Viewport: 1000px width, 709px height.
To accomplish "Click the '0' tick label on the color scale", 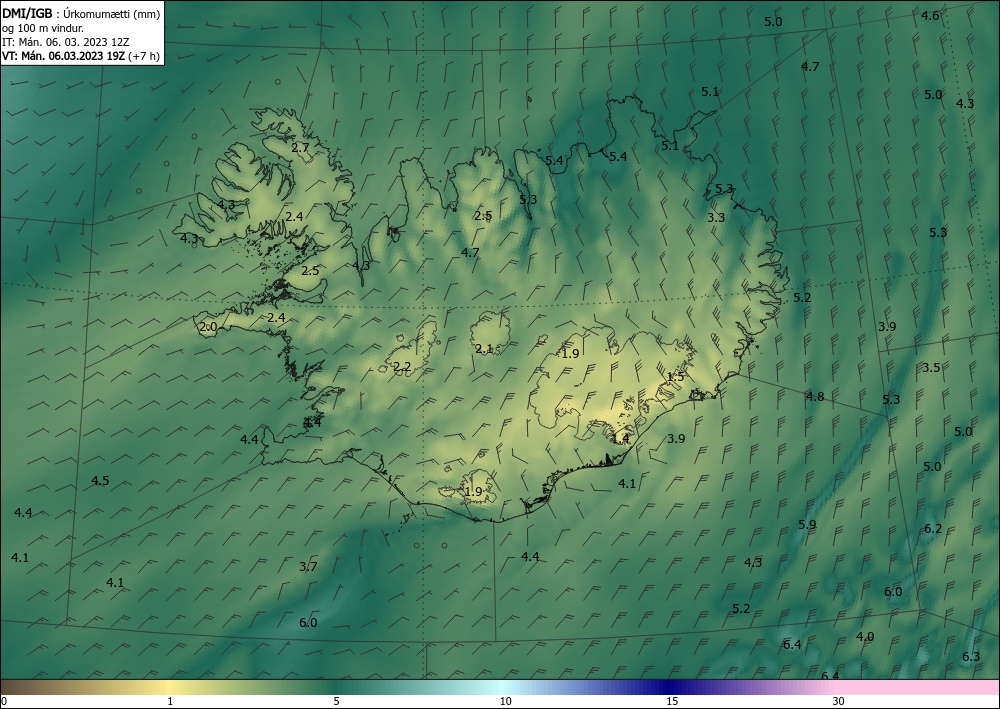I will 4,702.
